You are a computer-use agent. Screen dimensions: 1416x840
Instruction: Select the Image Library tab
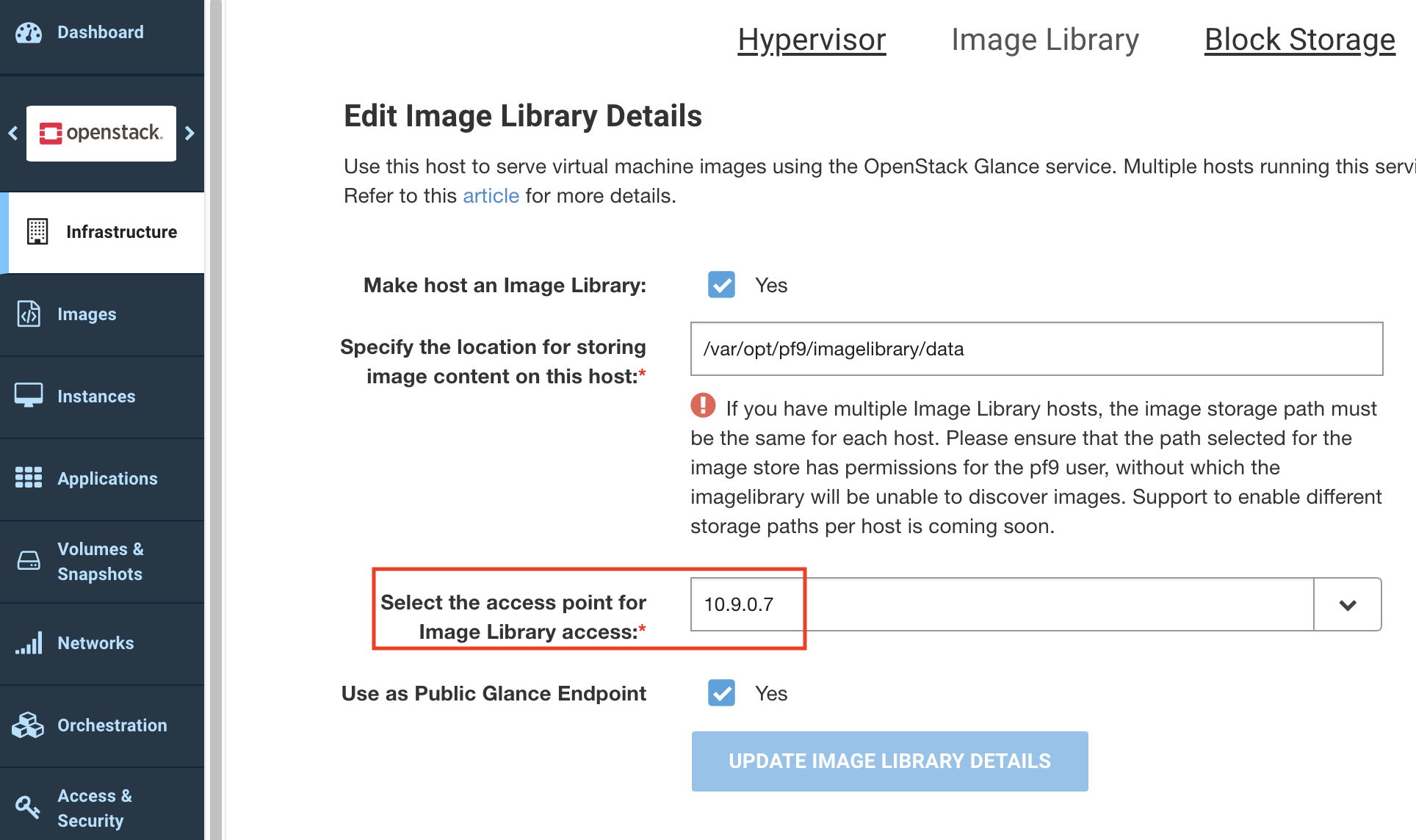[1044, 40]
